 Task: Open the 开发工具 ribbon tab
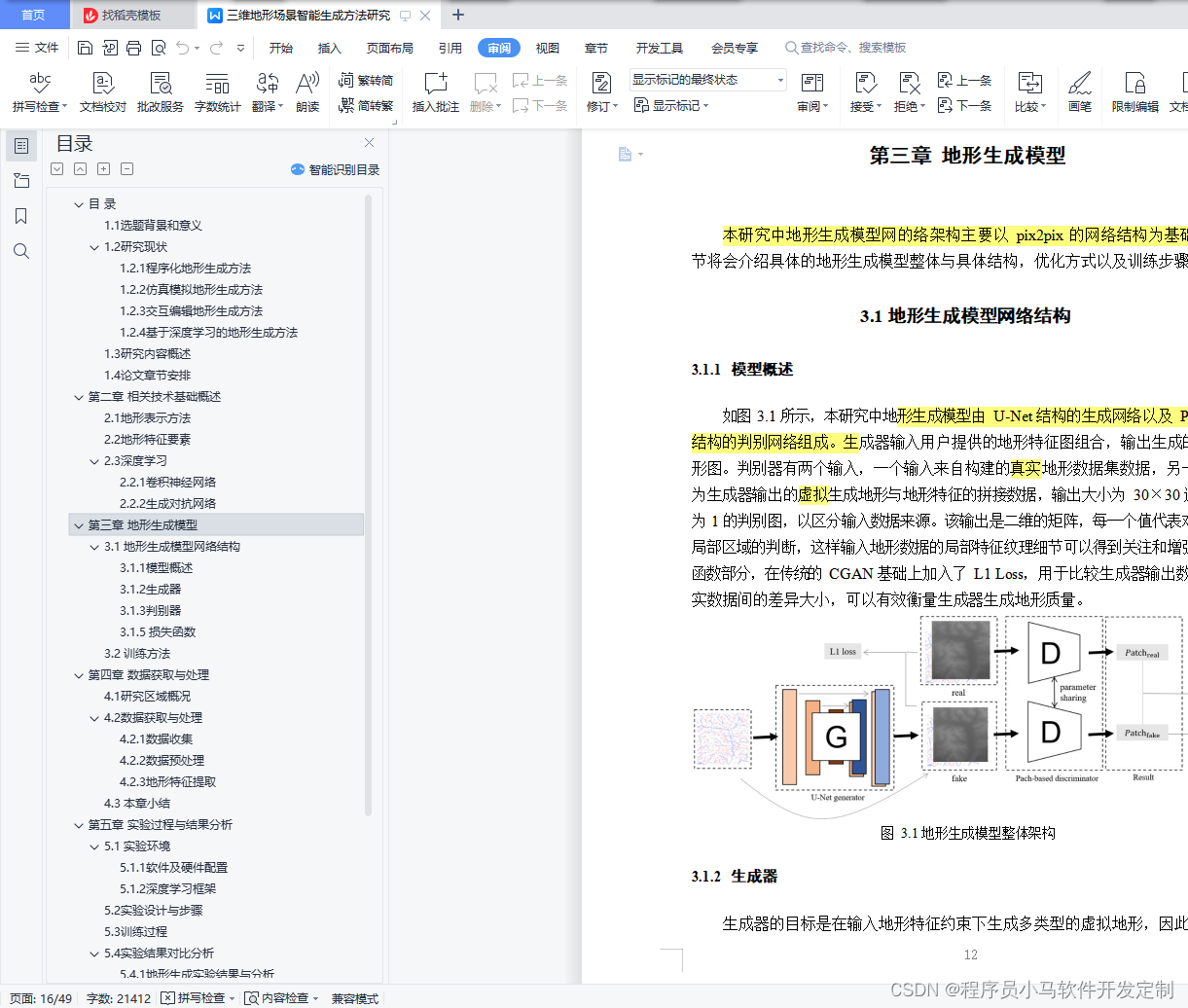[x=660, y=48]
